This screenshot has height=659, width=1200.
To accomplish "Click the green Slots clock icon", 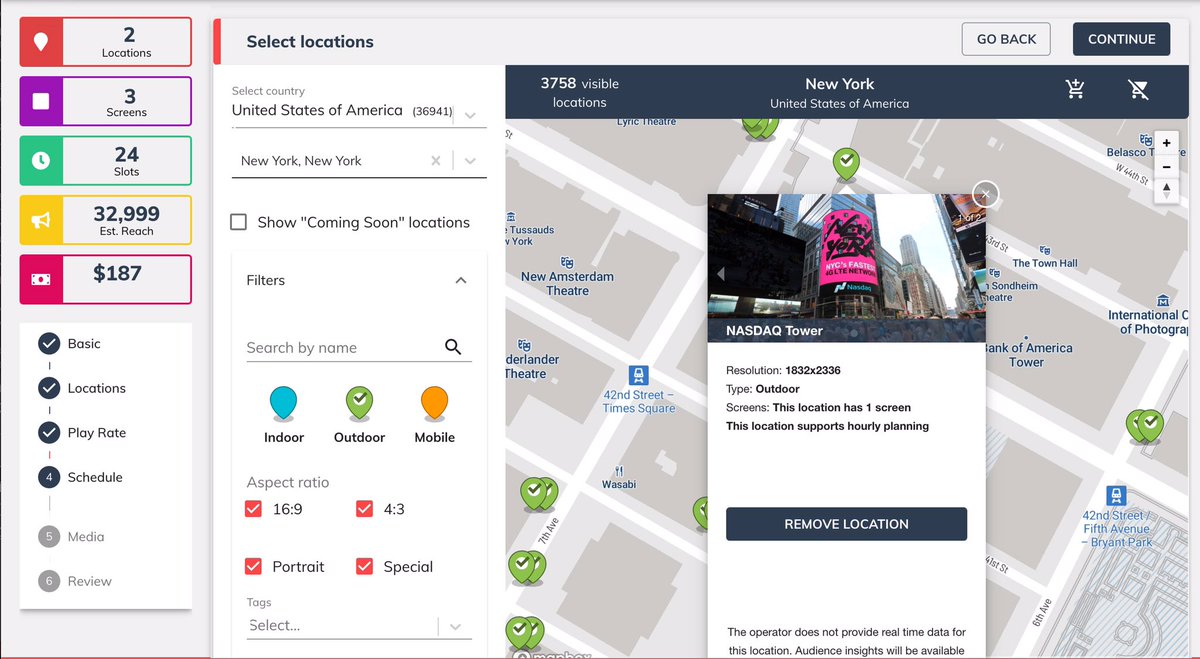I will (x=41, y=160).
